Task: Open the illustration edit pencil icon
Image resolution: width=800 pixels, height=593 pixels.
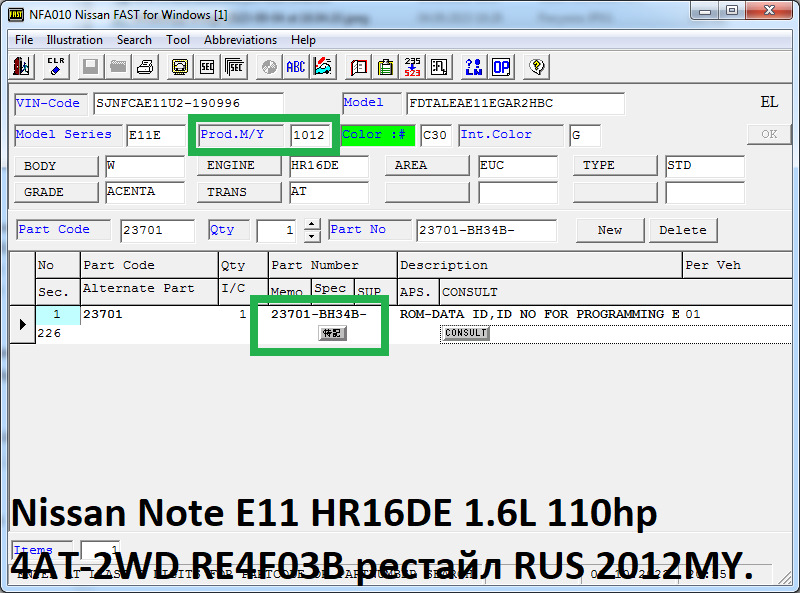Action: tap(322, 67)
